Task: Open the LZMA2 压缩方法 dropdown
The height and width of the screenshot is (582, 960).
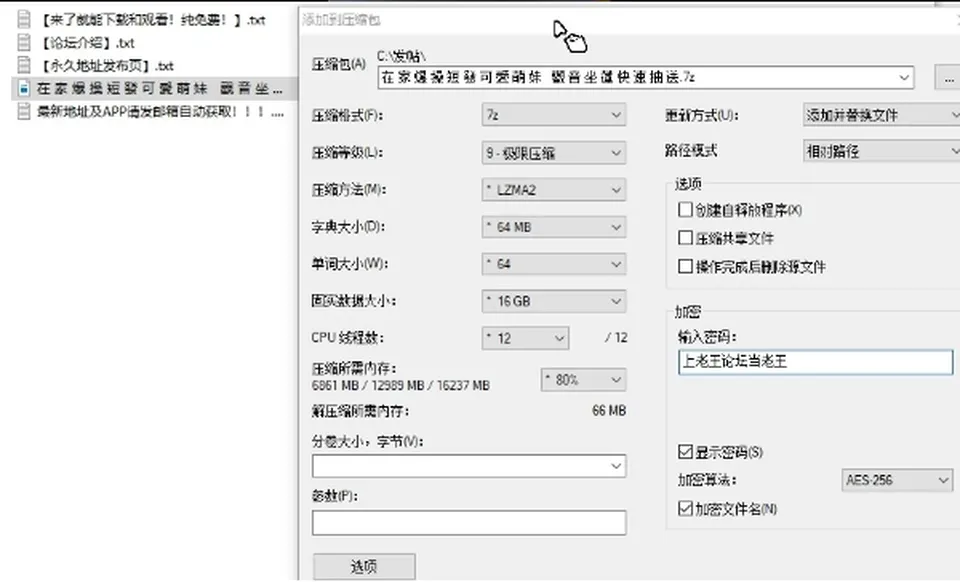Action: click(x=553, y=190)
